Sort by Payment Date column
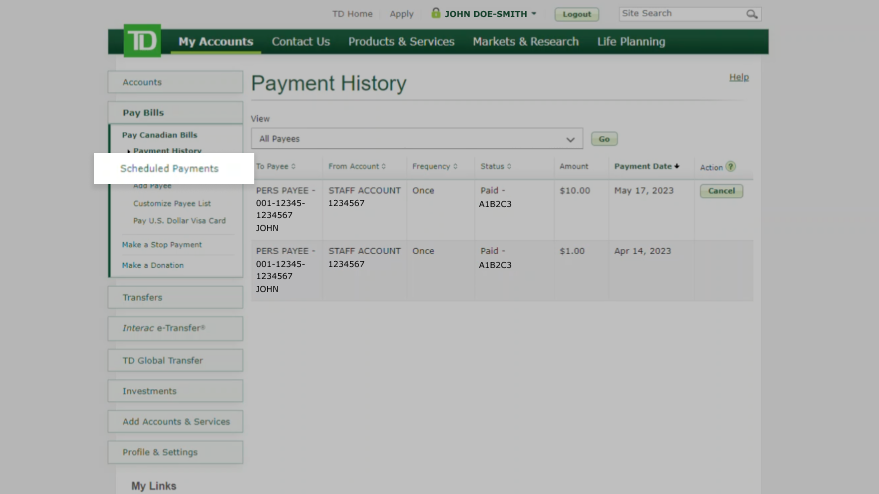Viewport: 879px width, 494px height. (647, 167)
